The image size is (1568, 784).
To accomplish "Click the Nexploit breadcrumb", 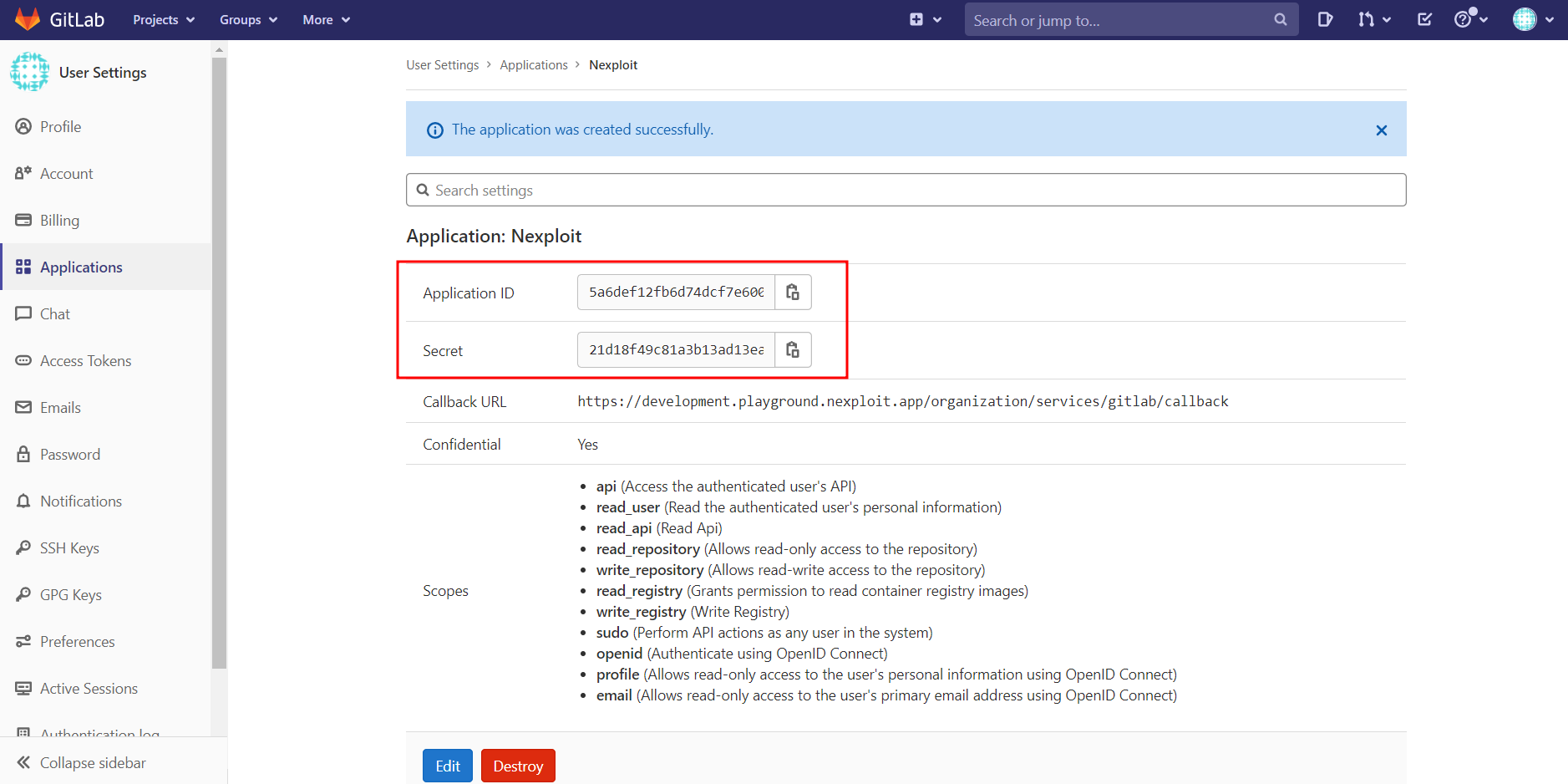I will (613, 64).
